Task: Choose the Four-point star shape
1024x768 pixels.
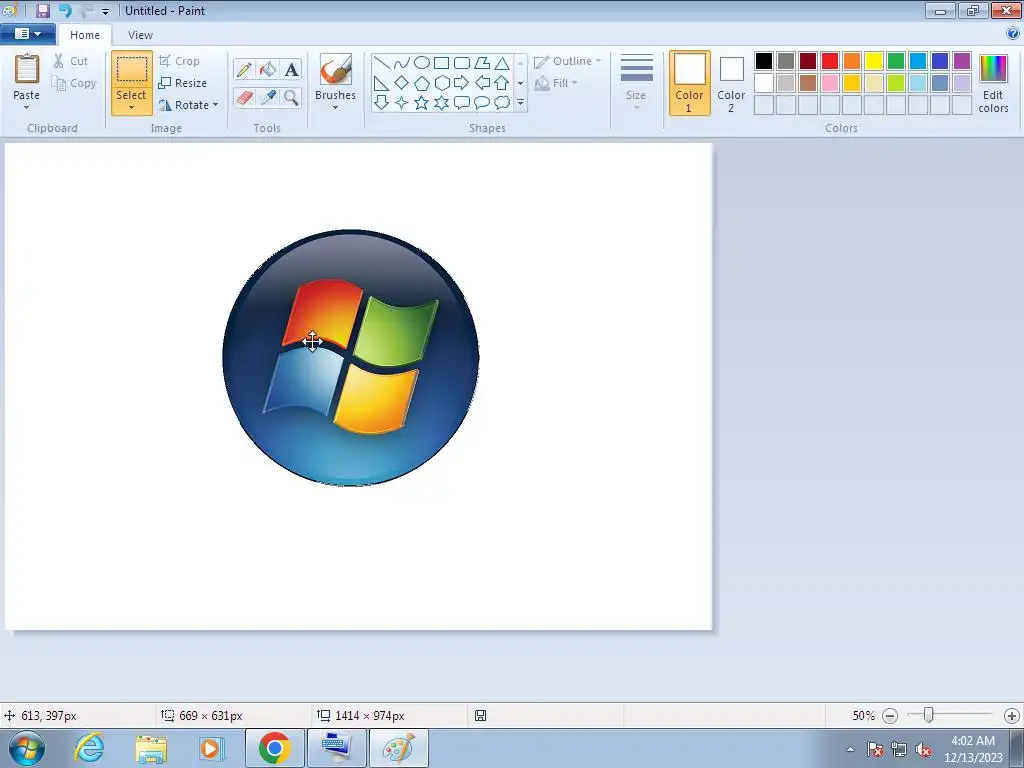Action: click(402, 103)
